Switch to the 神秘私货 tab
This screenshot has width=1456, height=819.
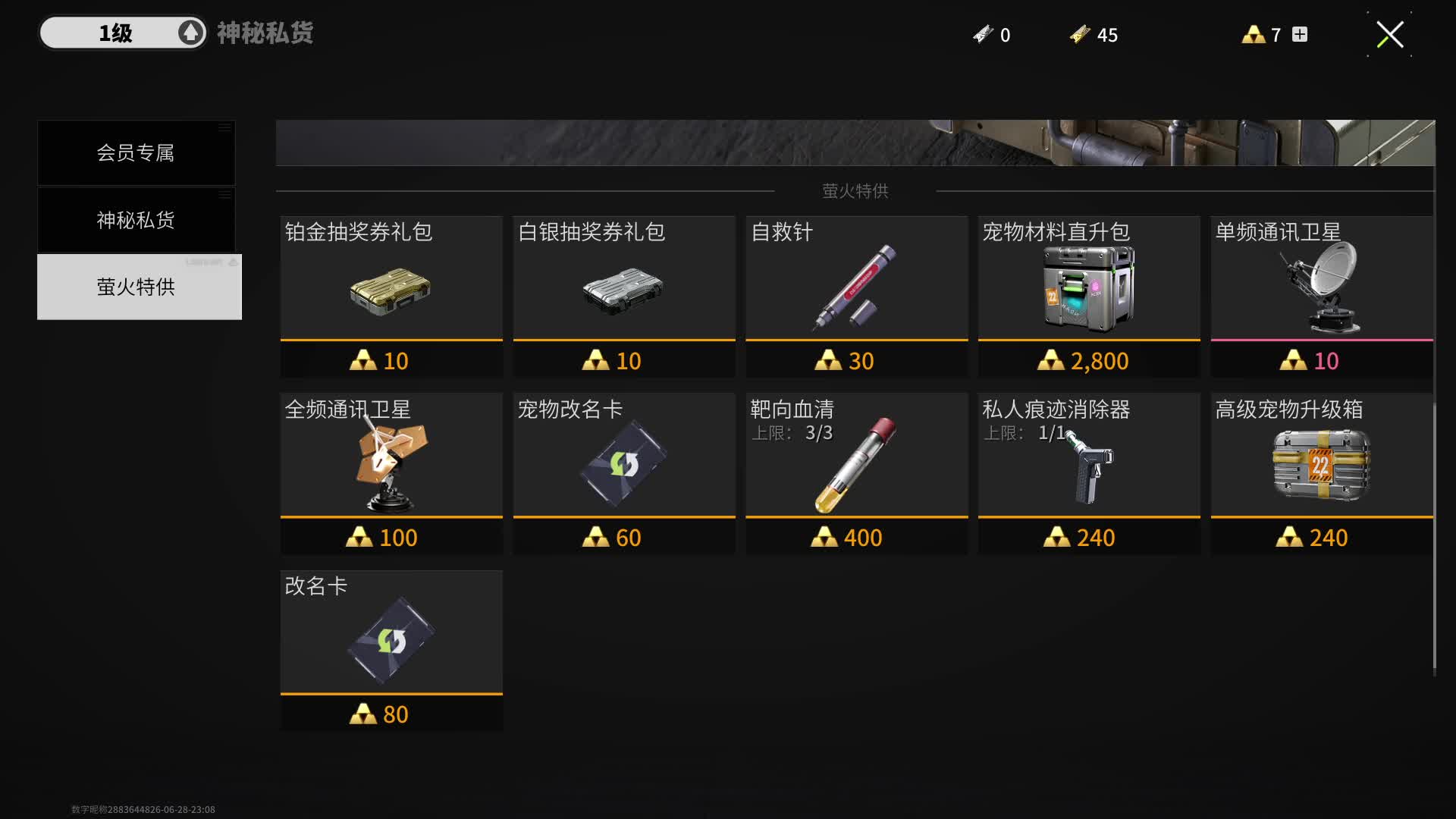[x=136, y=220]
